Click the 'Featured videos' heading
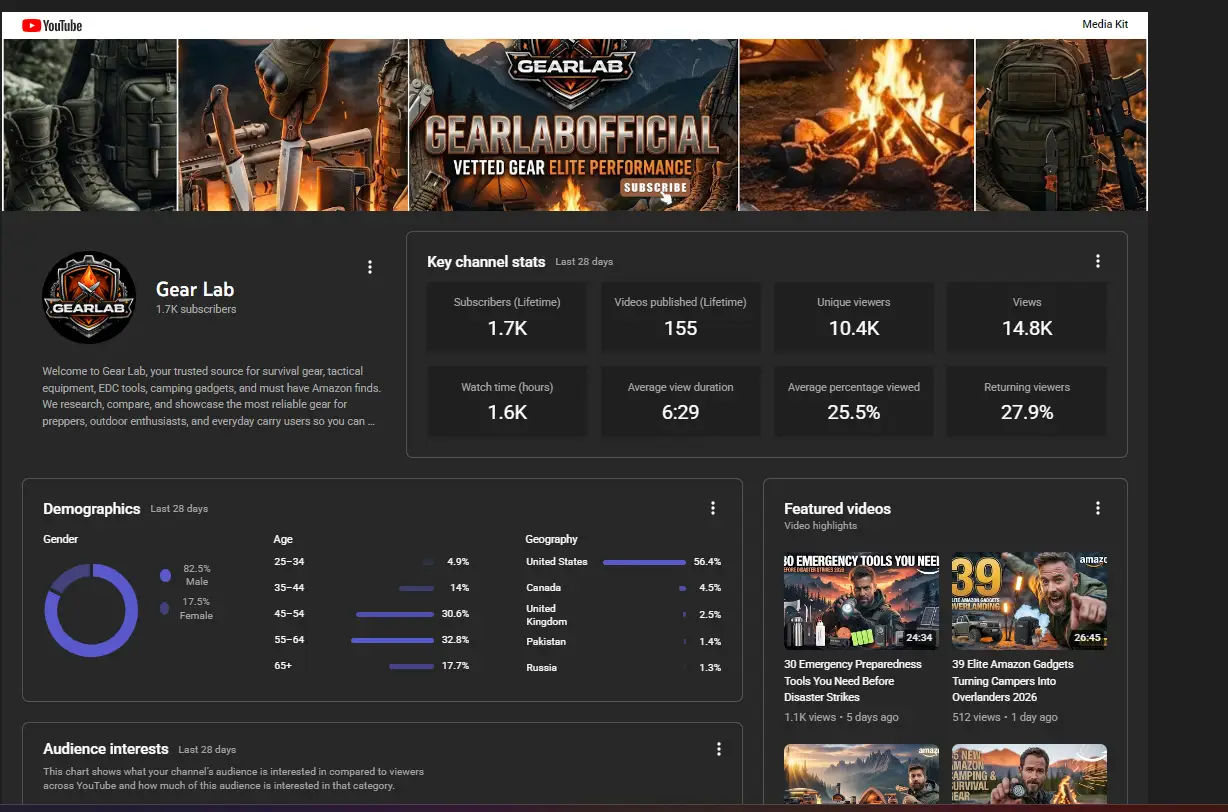The height and width of the screenshot is (812, 1228). click(x=837, y=508)
